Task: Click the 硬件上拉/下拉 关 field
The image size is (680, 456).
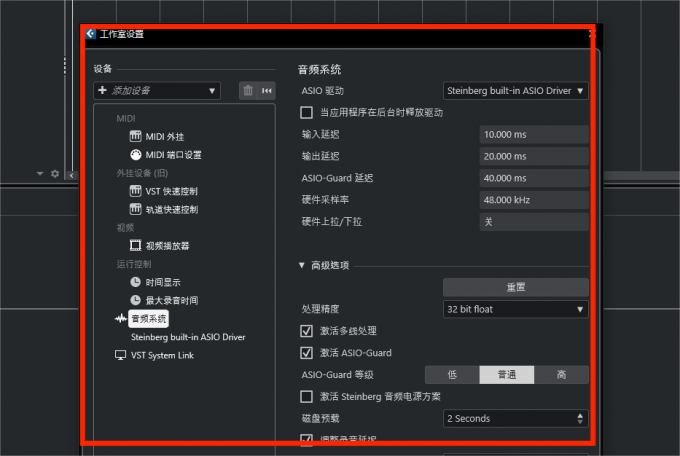Action: (x=534, y=222)
